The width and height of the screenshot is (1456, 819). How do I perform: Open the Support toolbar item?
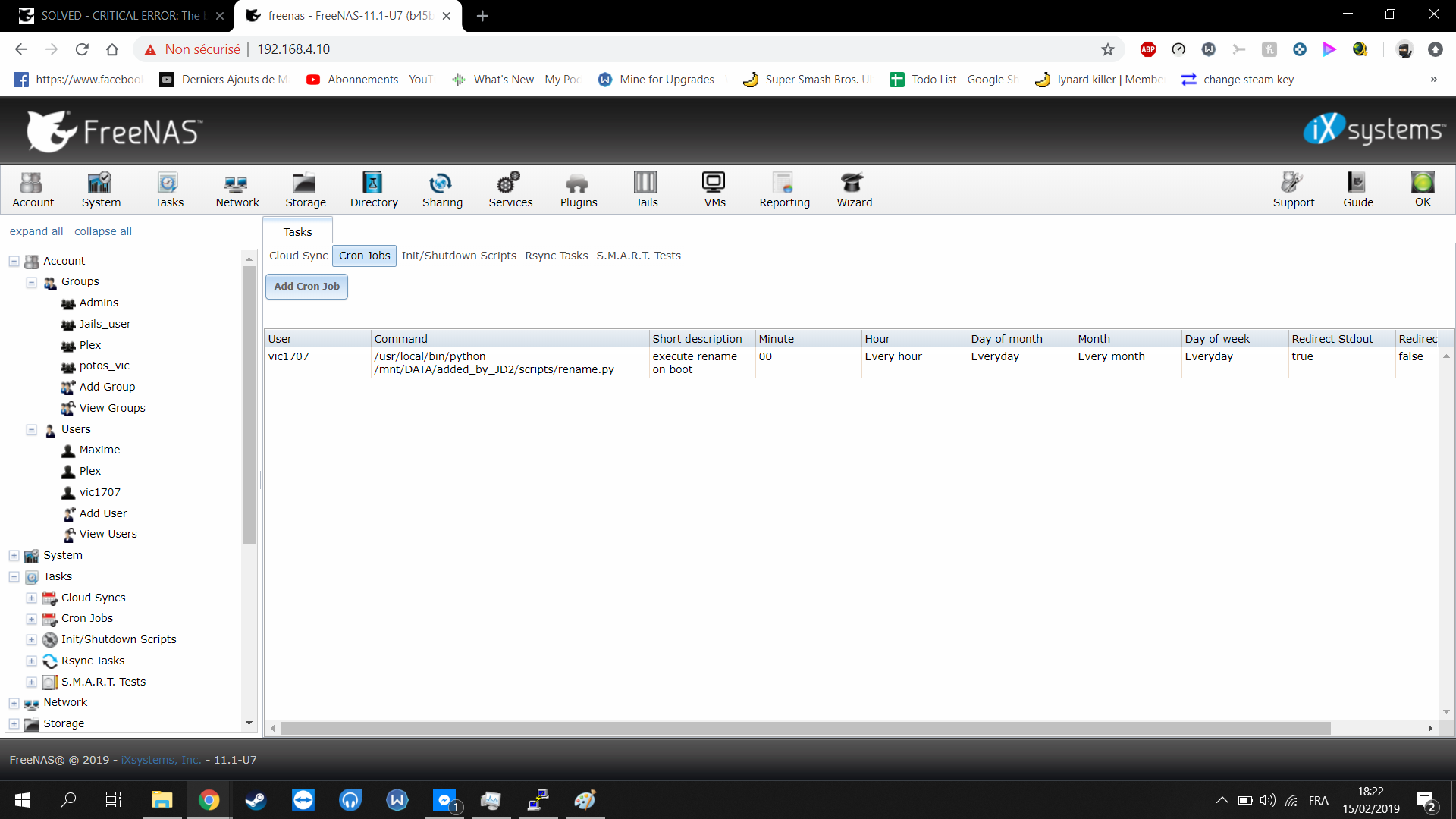(1293, 190)
